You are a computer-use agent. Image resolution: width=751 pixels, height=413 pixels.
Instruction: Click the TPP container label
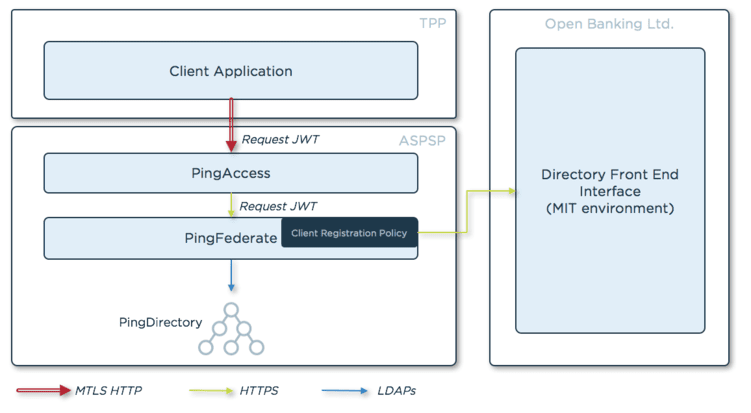[432, 23]
